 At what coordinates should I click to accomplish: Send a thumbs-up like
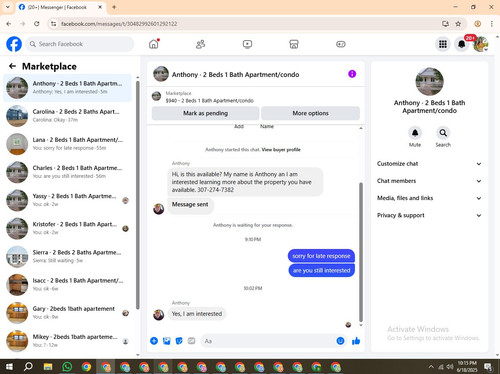pos(356,341)
